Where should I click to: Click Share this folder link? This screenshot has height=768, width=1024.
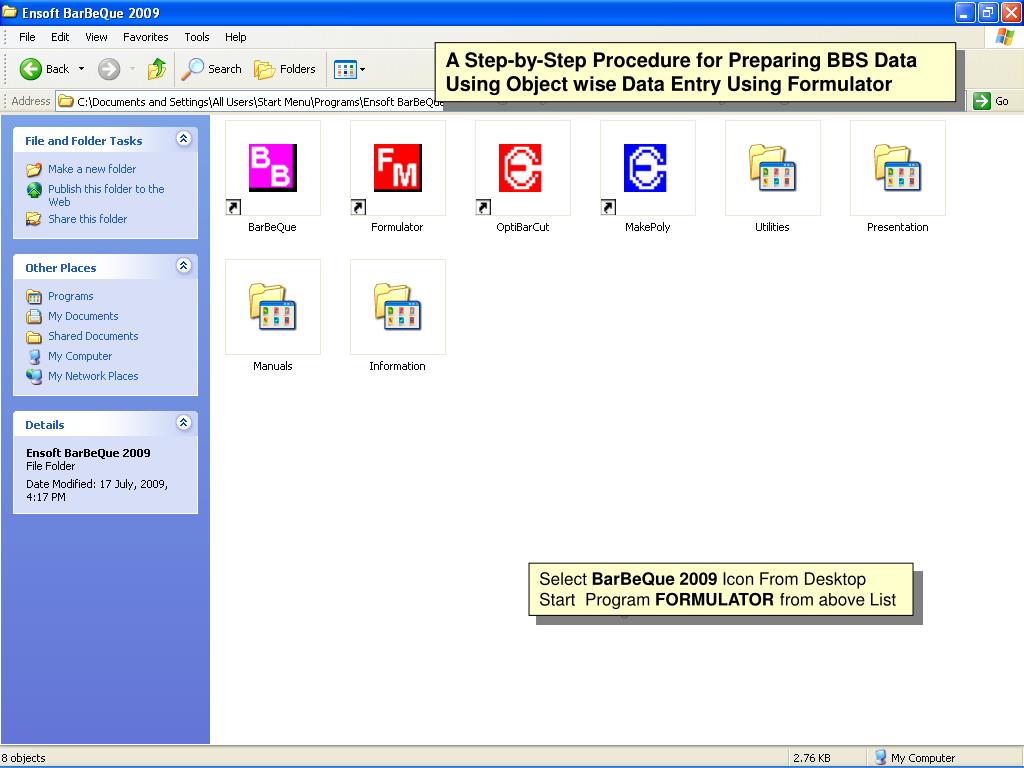click(x=88, y=219)
